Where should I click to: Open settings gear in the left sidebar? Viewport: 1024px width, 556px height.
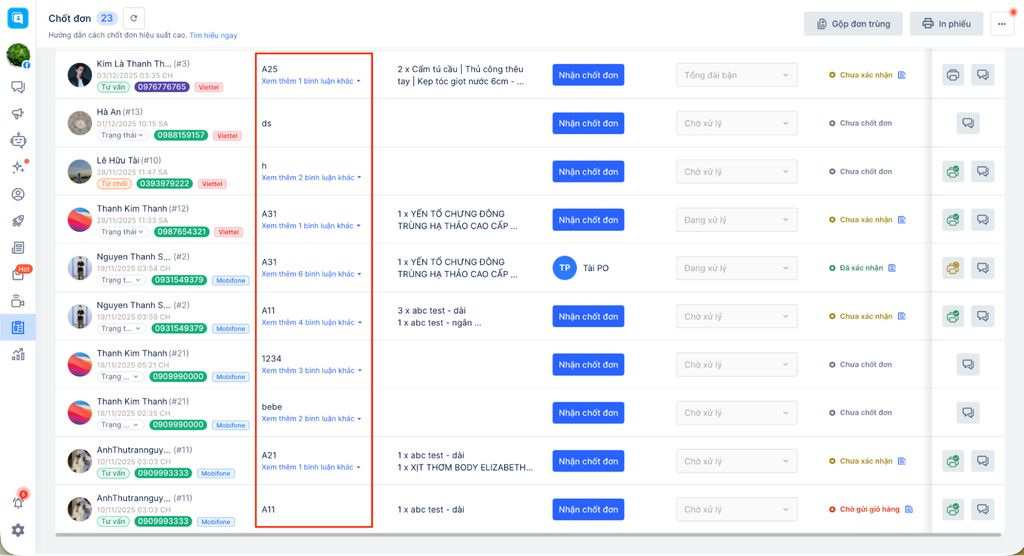coord(18,530)
